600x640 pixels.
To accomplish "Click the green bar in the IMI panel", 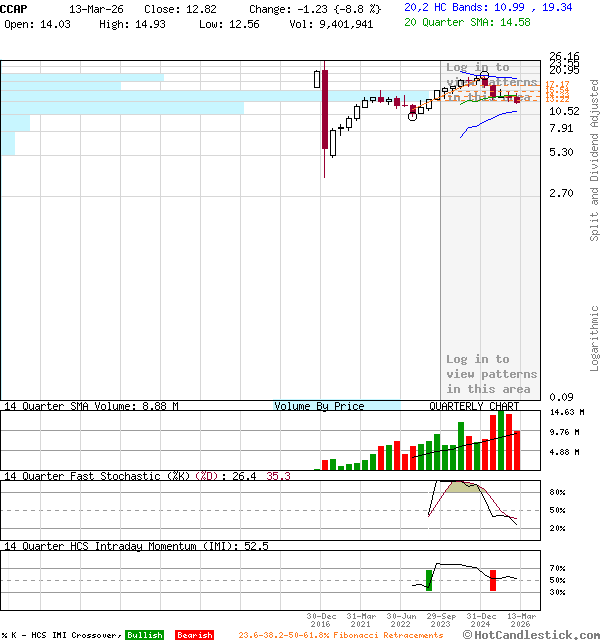I will pyautogui.click(x=429, y=579).
